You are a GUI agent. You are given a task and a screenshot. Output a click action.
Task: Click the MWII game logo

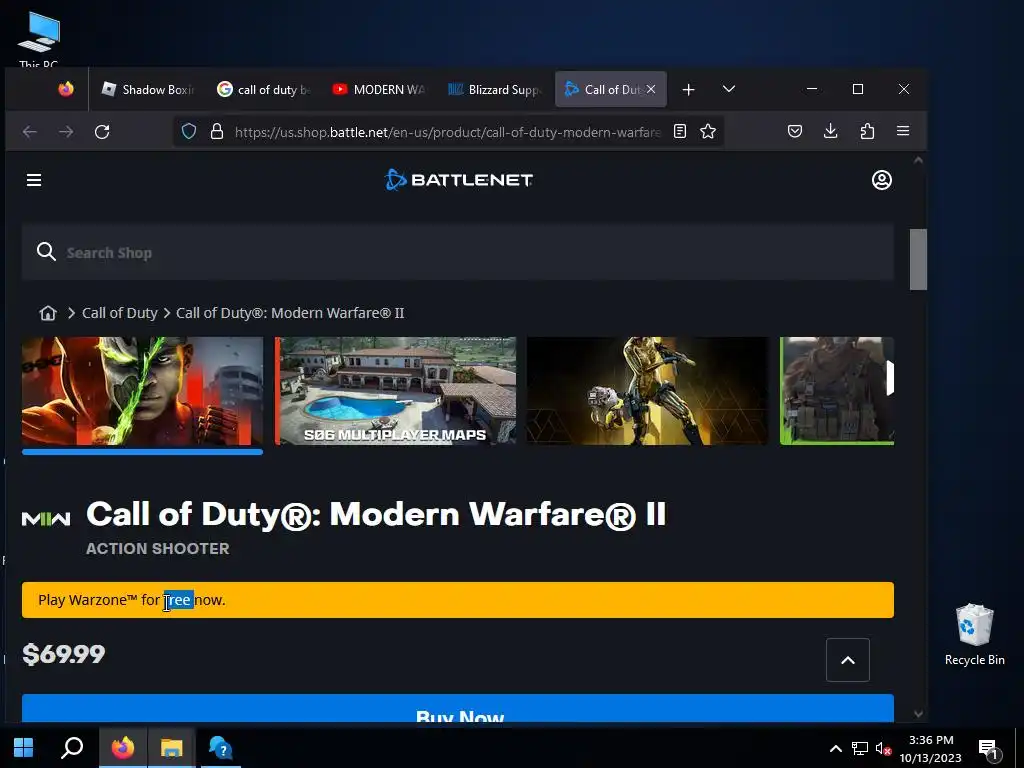pyautogui.click(x=46, y=519)
